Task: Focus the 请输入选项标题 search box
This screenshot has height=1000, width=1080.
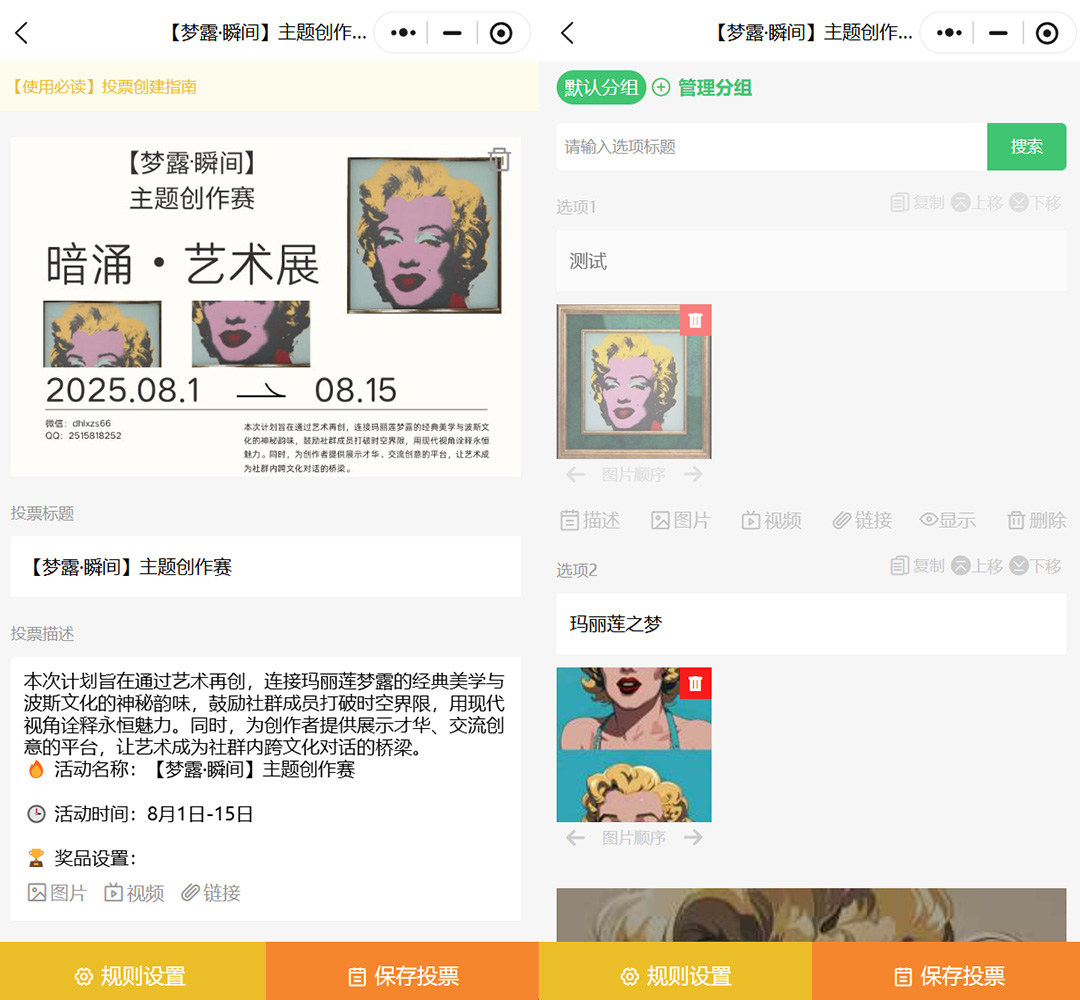Action: tap(771, 147)
